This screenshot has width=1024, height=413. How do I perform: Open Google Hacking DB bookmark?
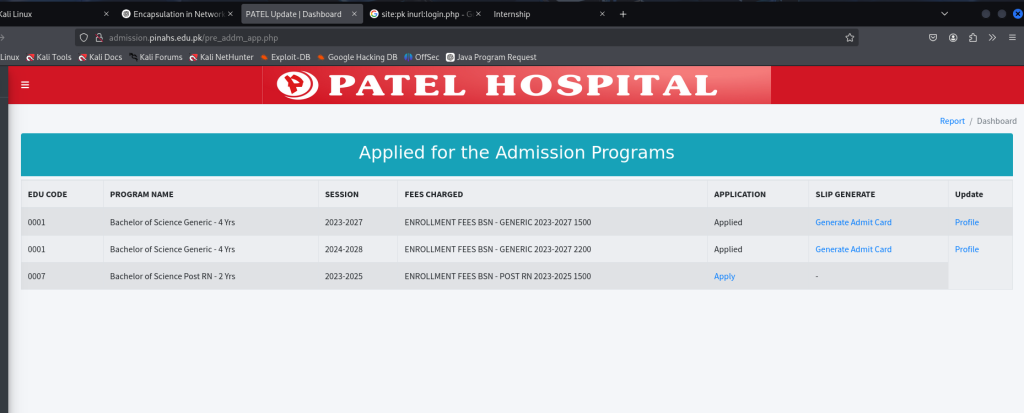click(x=357, y=58)
